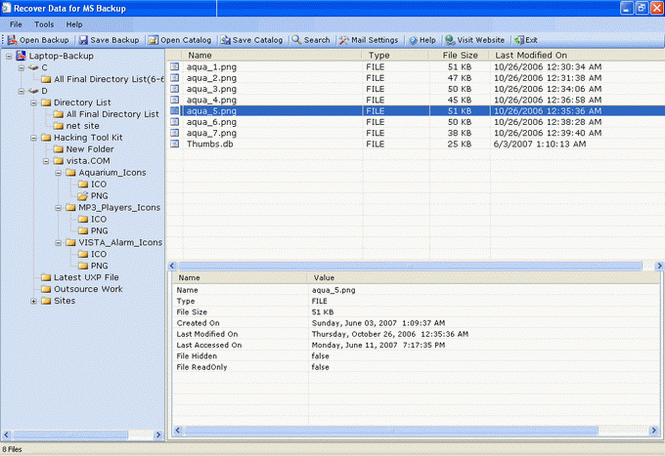Launch Search from the toolbar
The width and height of the screenshot is (665, 456).
(311, 40)
